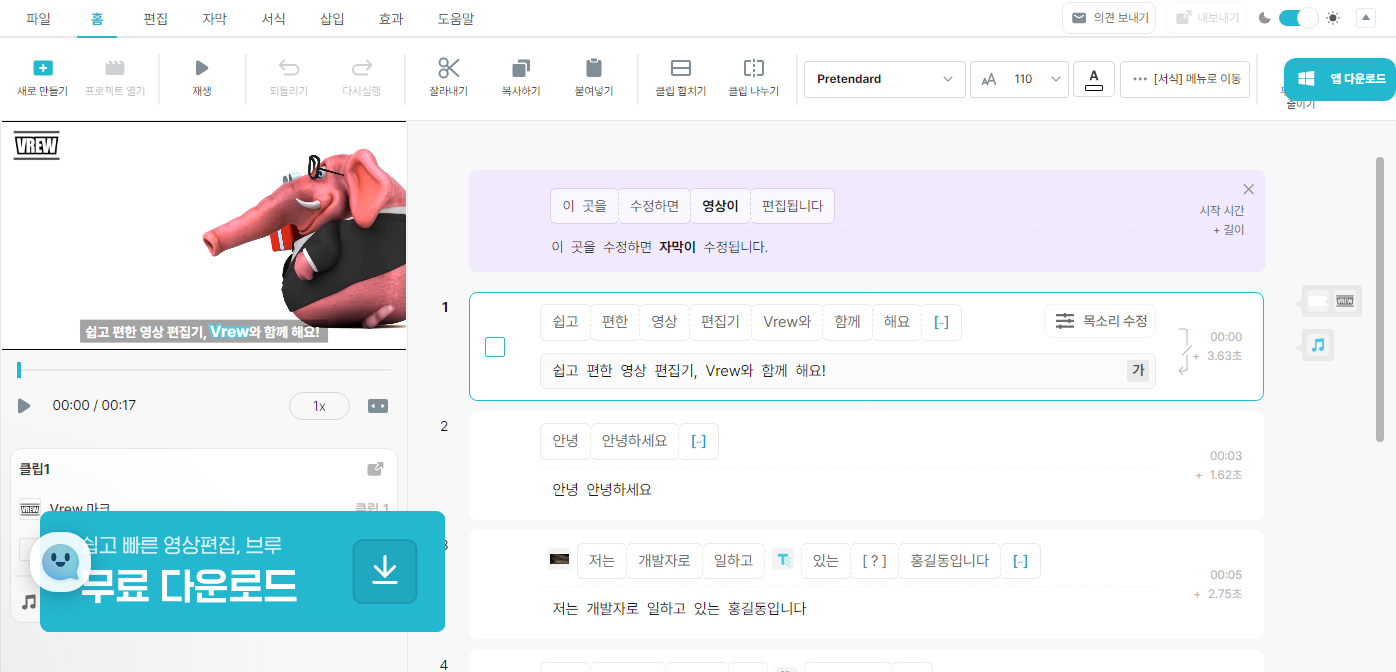
Task: Open the font color picker
Action: [x=1094, y=79]
